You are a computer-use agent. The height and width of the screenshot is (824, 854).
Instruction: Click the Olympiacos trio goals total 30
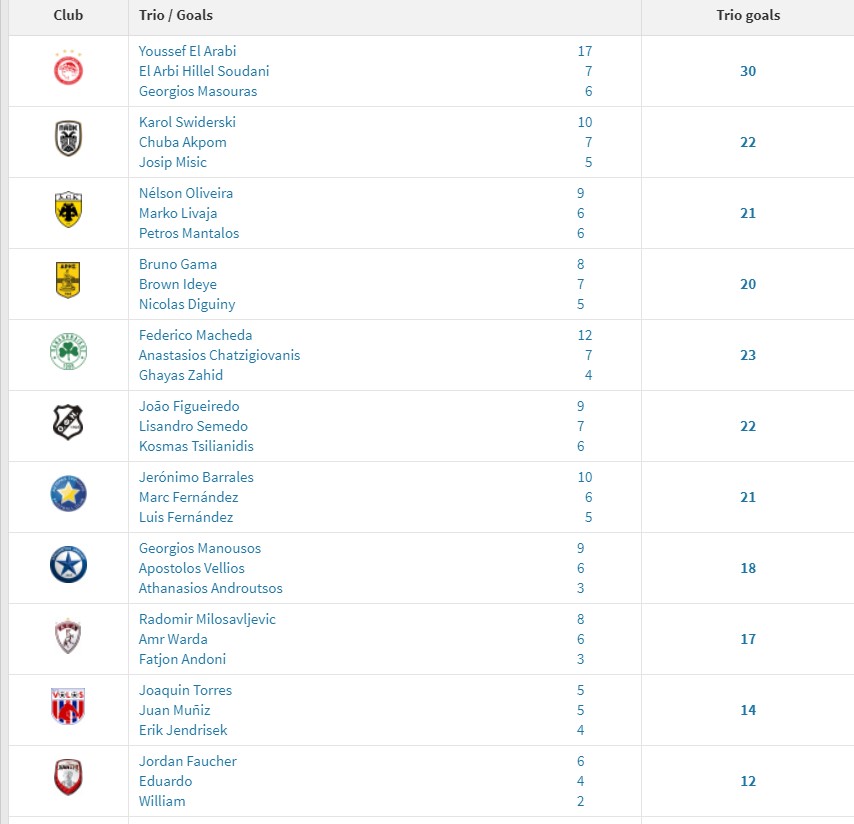tap(748, 71)
